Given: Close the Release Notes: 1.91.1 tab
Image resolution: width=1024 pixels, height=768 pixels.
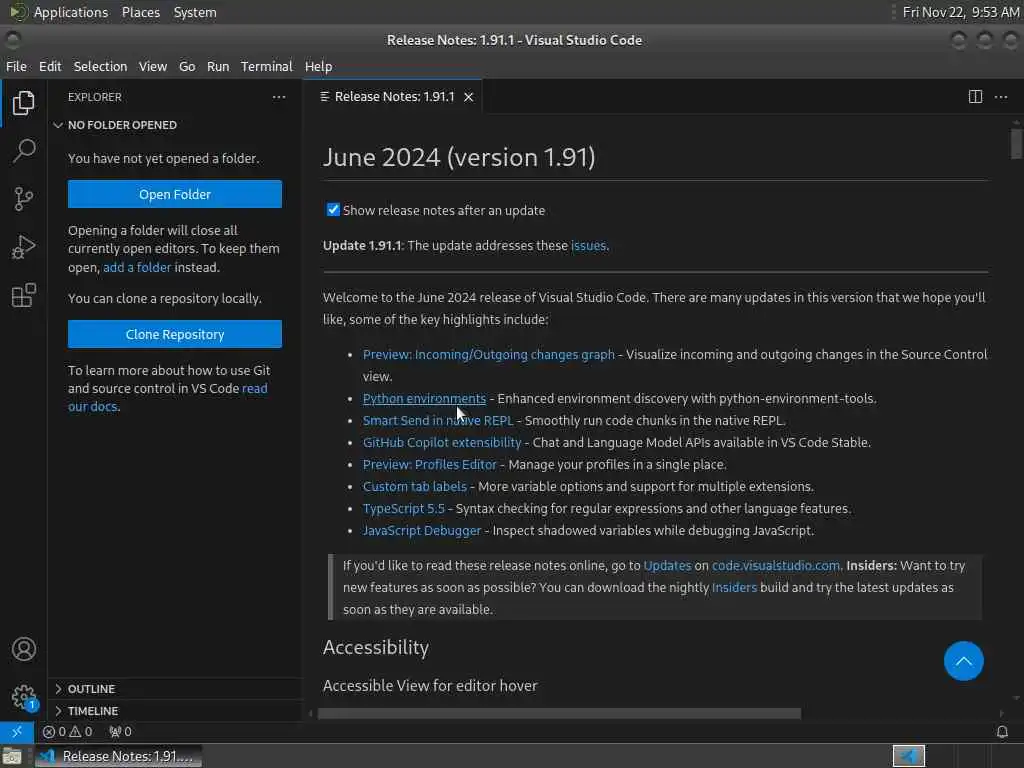Looking at the screenshot, I should 468,97.
